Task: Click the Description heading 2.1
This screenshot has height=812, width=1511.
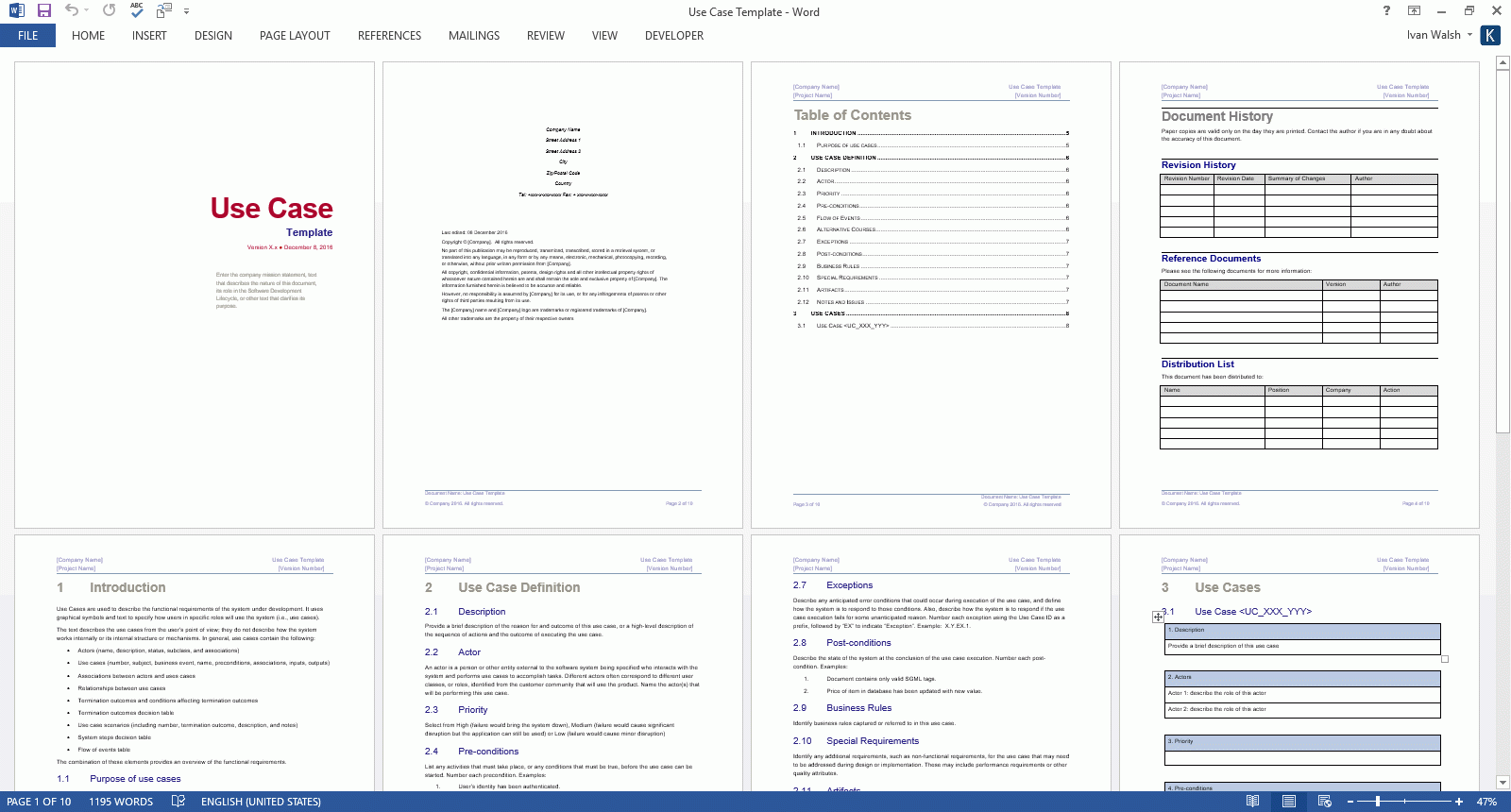Action: click(482, 612)
